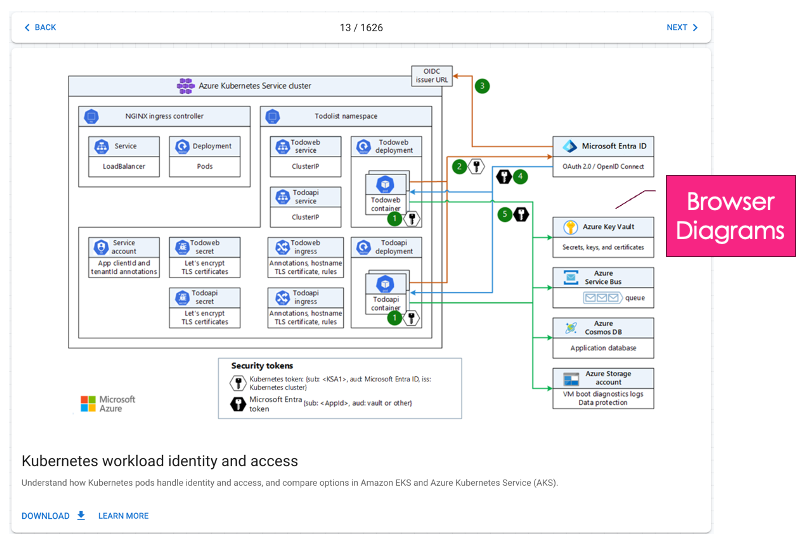This screenshot has height=542, width=806.
Task: Click the Service LoadBalancer icon
Action: click(x=102, y=147)
